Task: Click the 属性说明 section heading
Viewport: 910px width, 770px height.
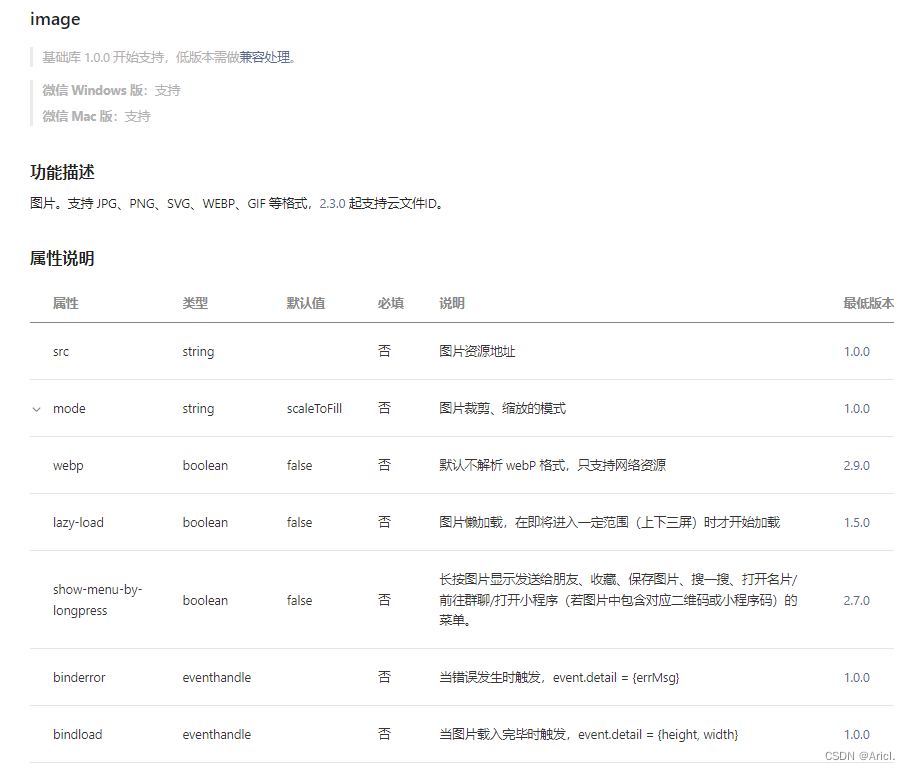Action: coord(62,258)
